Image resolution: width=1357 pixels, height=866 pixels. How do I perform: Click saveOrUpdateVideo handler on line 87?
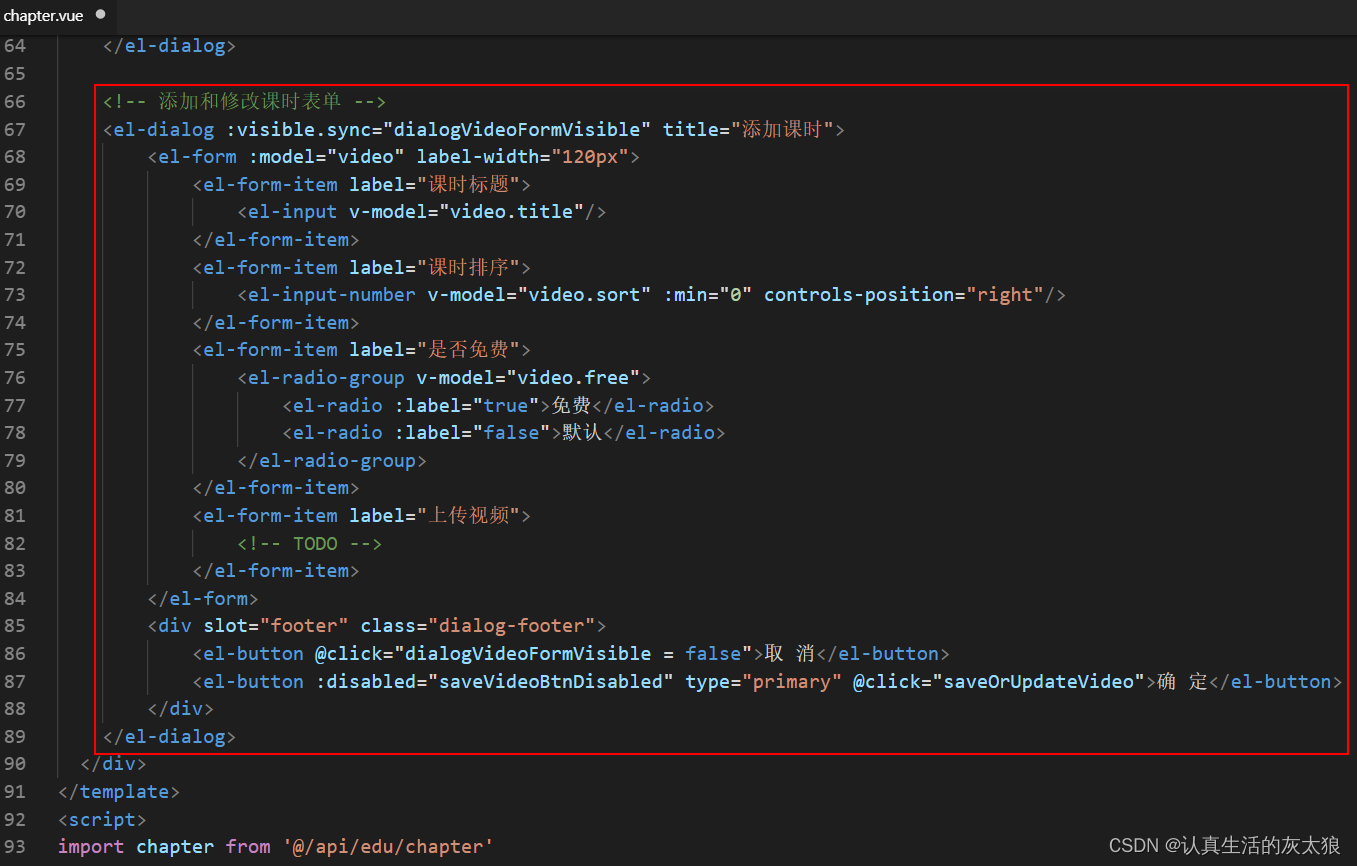[x=1038, y=682]
